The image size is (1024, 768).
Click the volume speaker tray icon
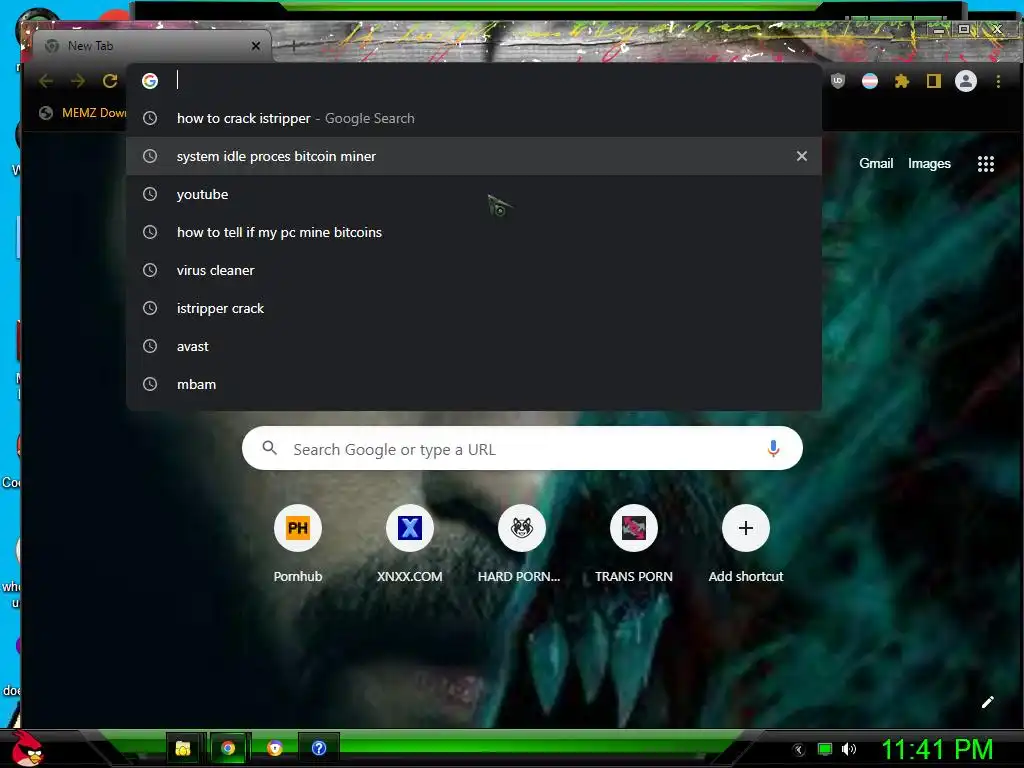848,749
